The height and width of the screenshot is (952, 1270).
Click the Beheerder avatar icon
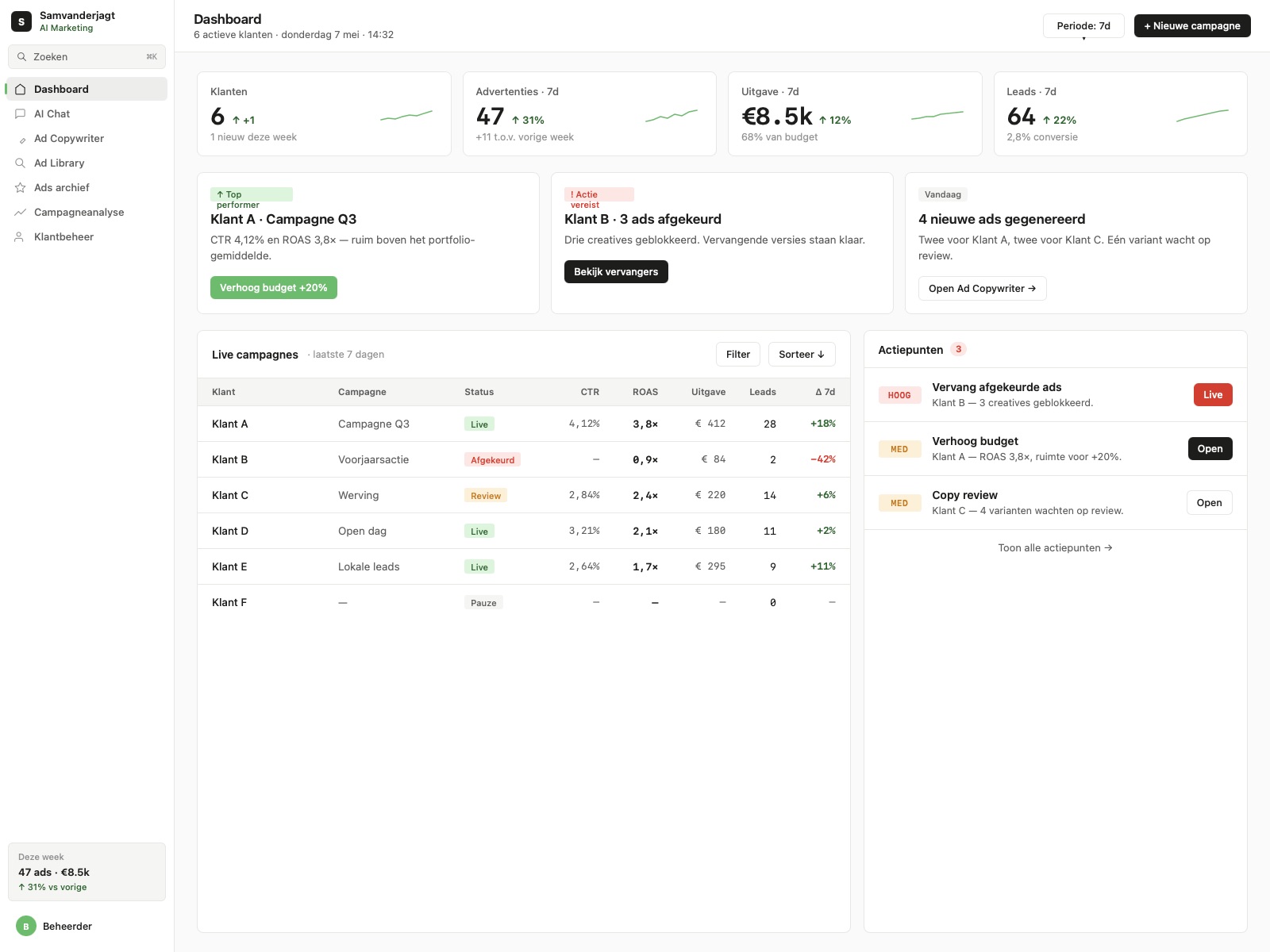click(26, 926)
